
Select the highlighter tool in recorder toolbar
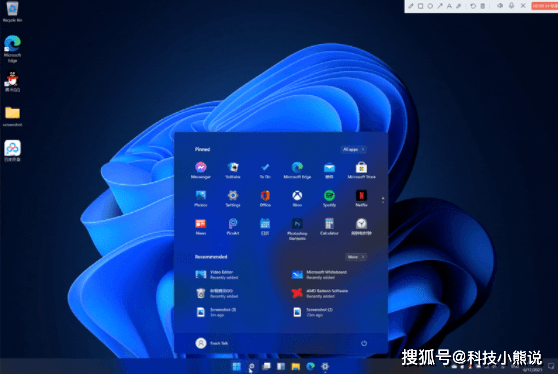(459, 6)
